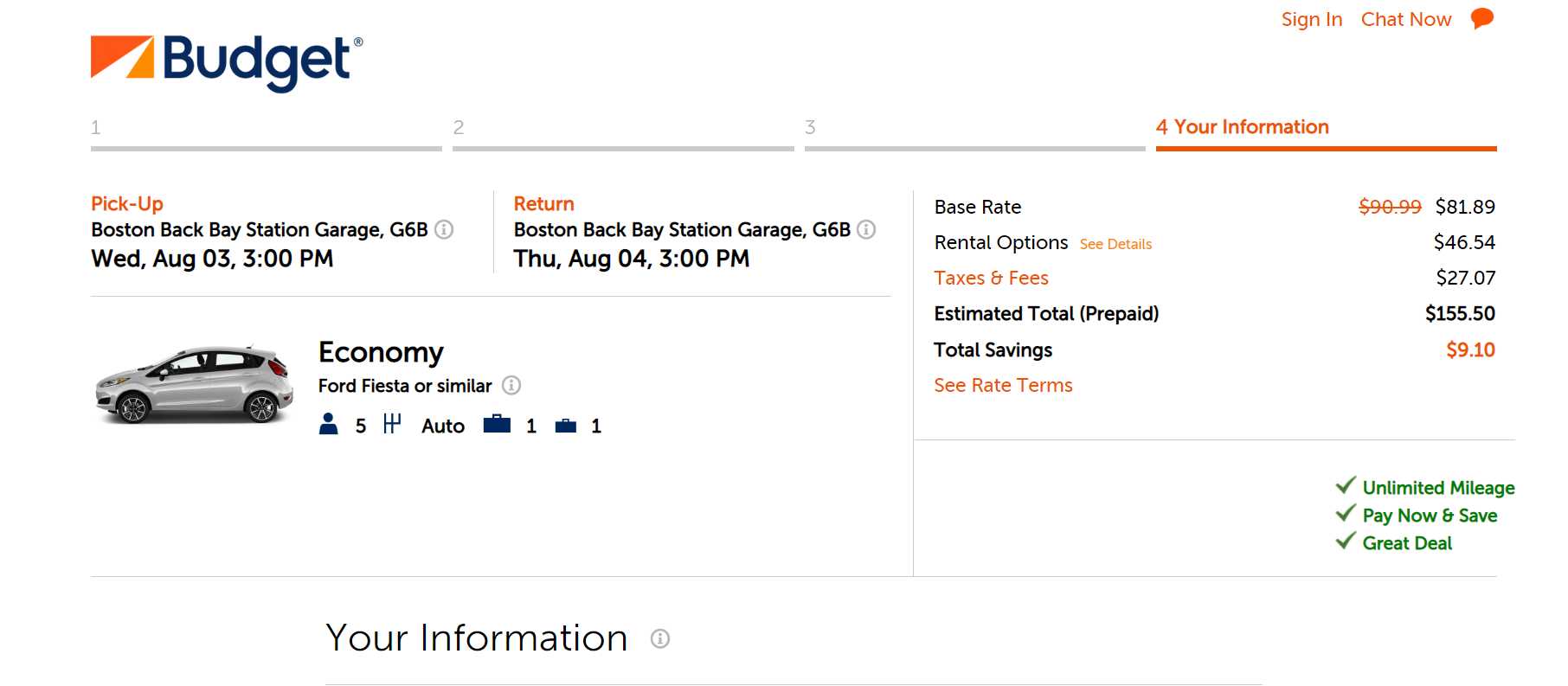The image size is (1568, 686).
Task: Click the Ford Fiesta car image
Action: click(x=195, y=385)
